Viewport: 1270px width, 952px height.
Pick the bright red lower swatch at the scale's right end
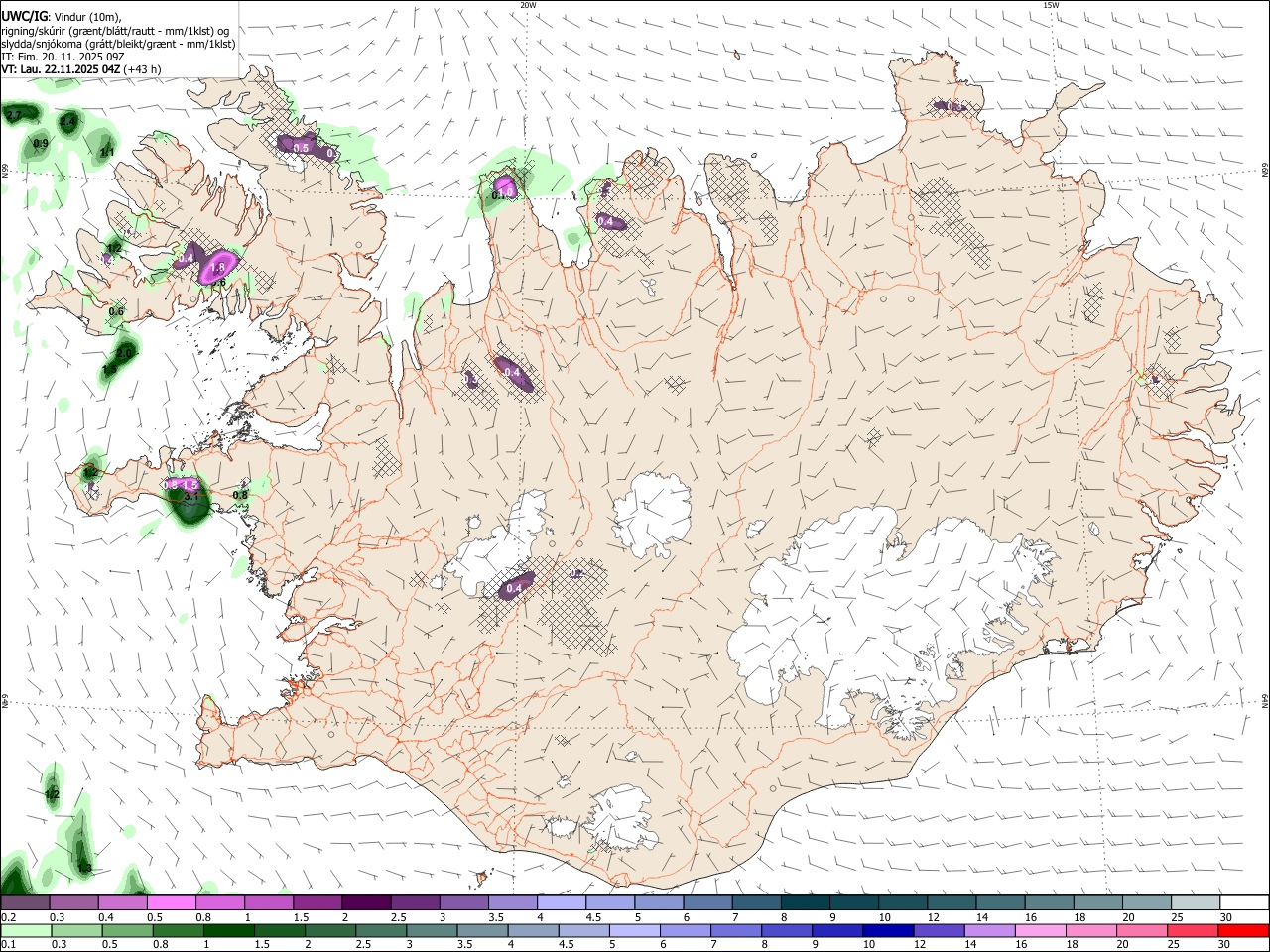pyautogui.click(x=1243, y=931)
